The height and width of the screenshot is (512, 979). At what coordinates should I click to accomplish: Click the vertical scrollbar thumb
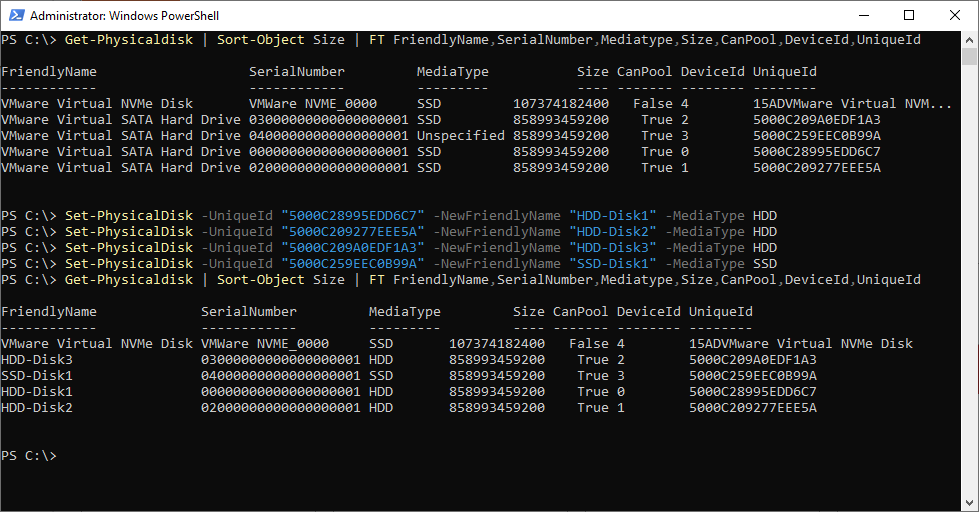coord(969,56)
